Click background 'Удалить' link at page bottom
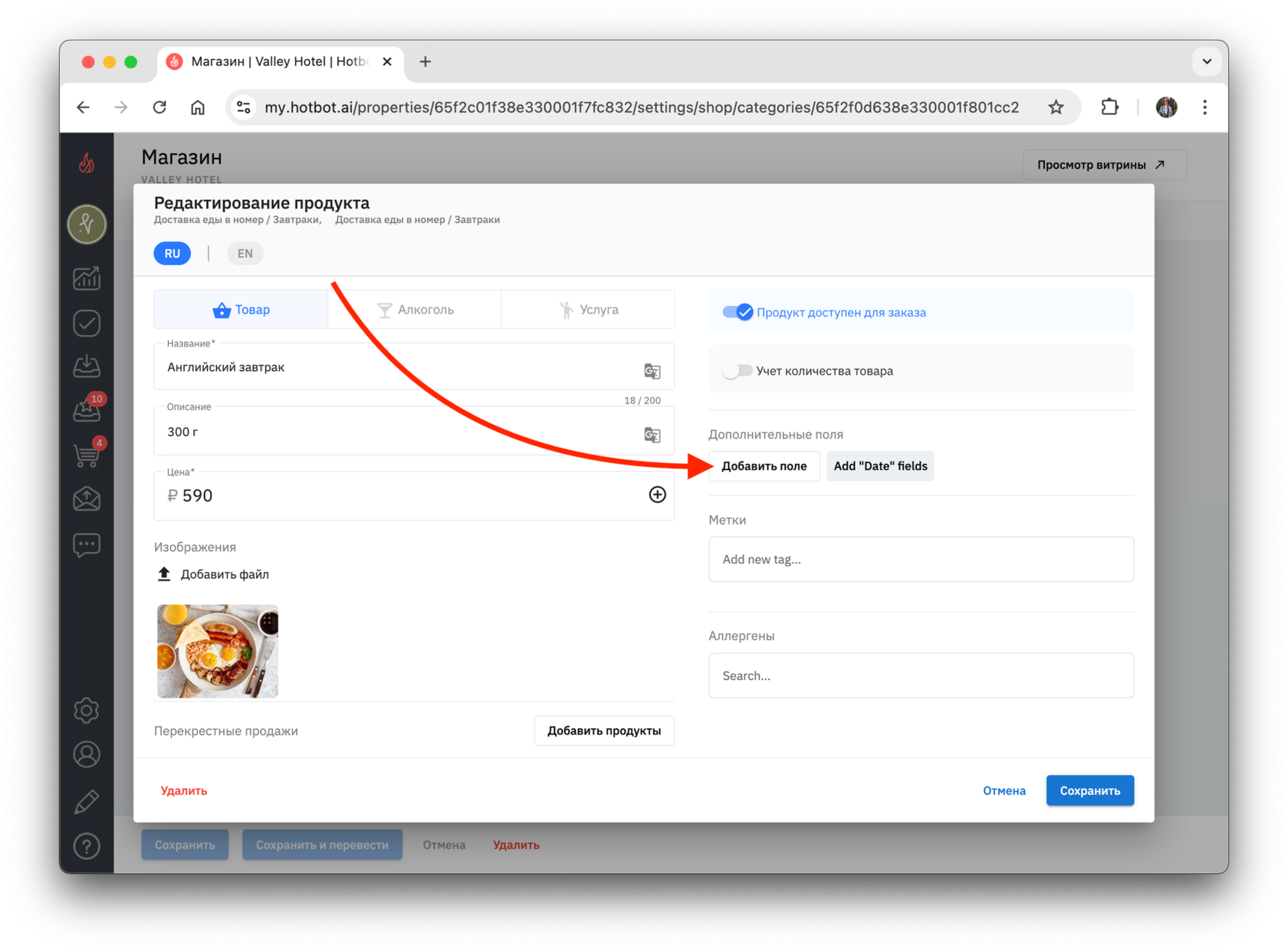 click(516, 845)
